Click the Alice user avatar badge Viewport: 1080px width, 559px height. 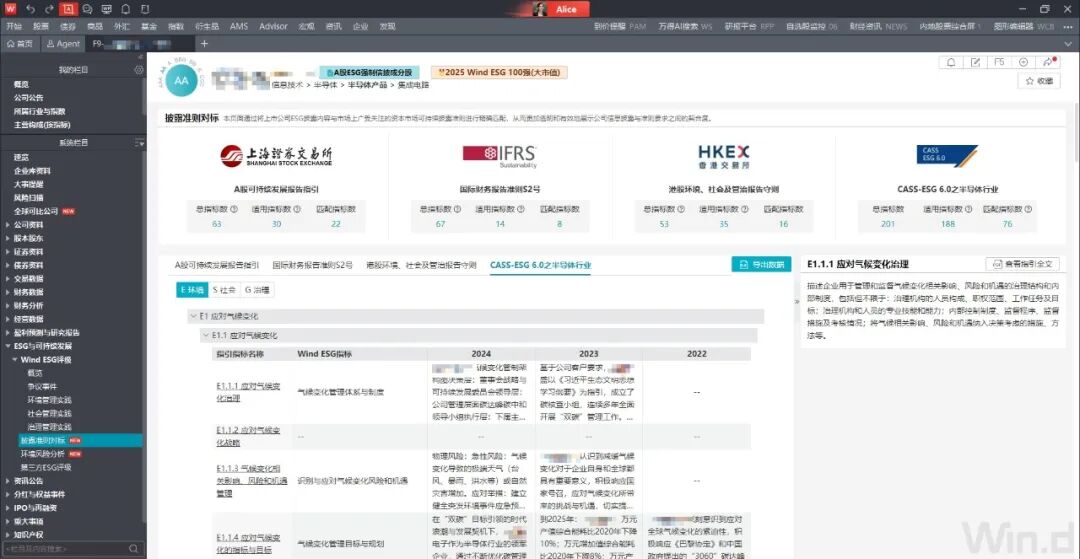[x=562, y=9]
